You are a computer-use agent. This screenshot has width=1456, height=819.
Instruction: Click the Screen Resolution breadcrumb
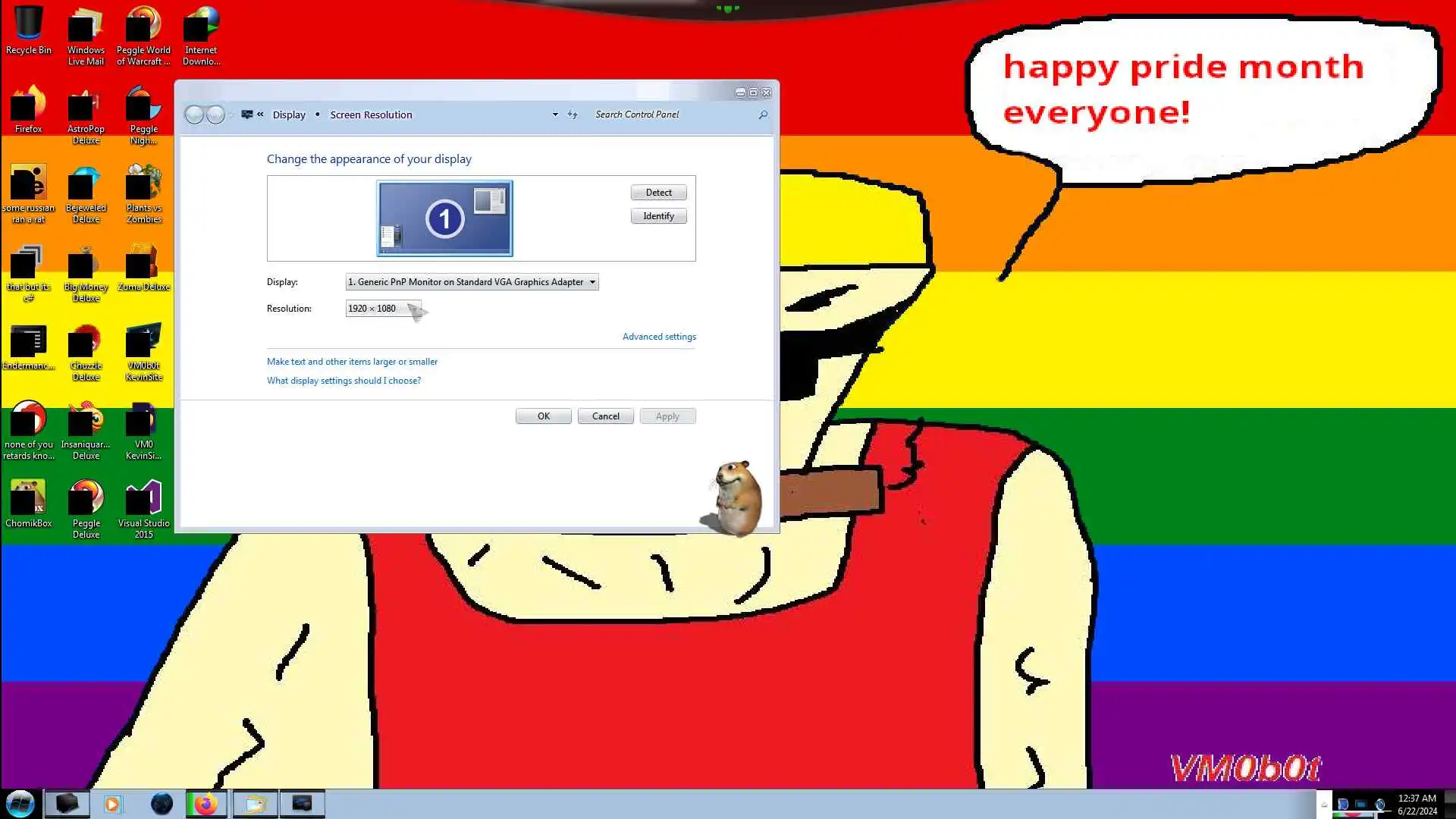click(x=371, y=115)
